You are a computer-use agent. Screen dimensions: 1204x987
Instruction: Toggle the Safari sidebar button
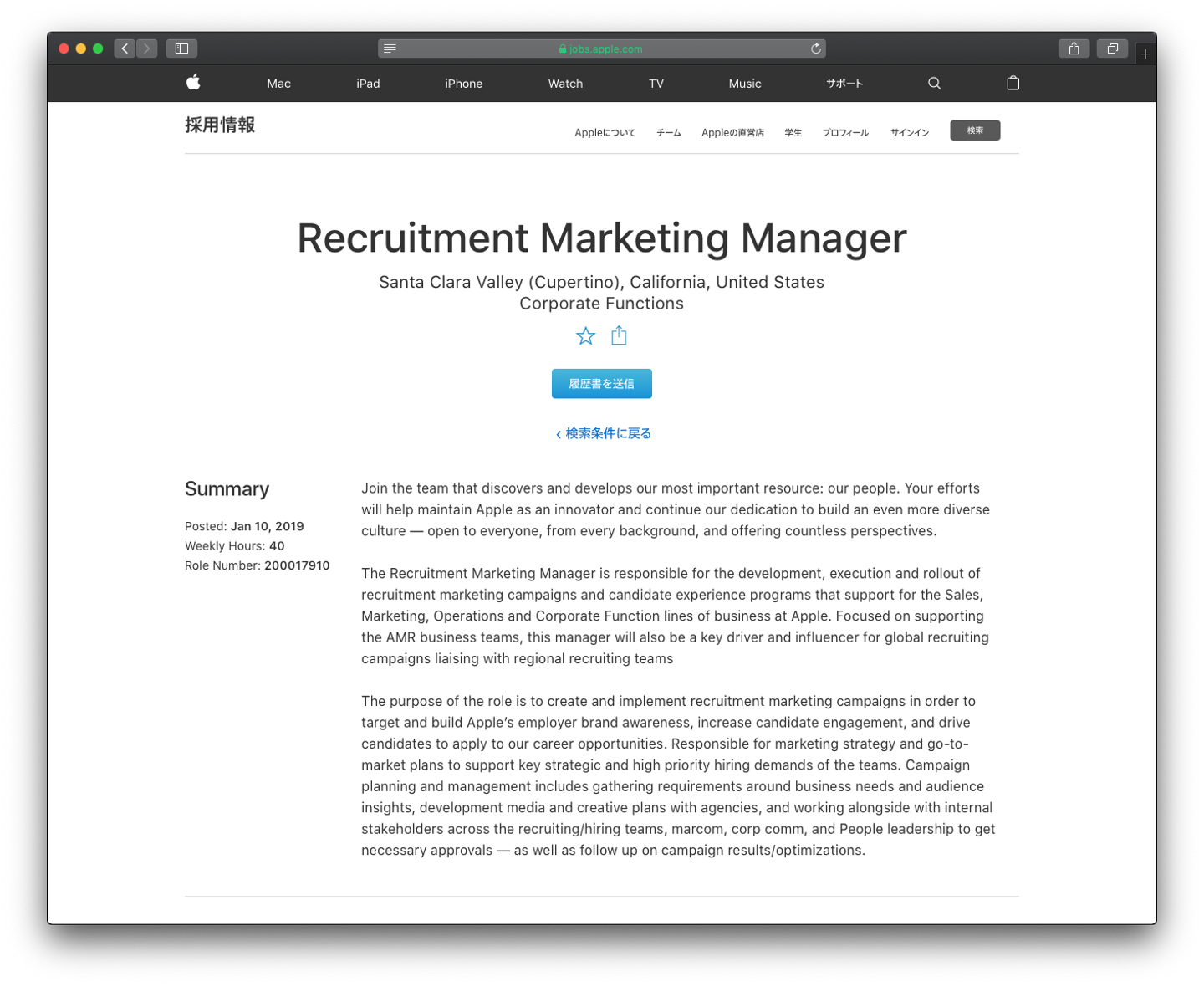181,49
